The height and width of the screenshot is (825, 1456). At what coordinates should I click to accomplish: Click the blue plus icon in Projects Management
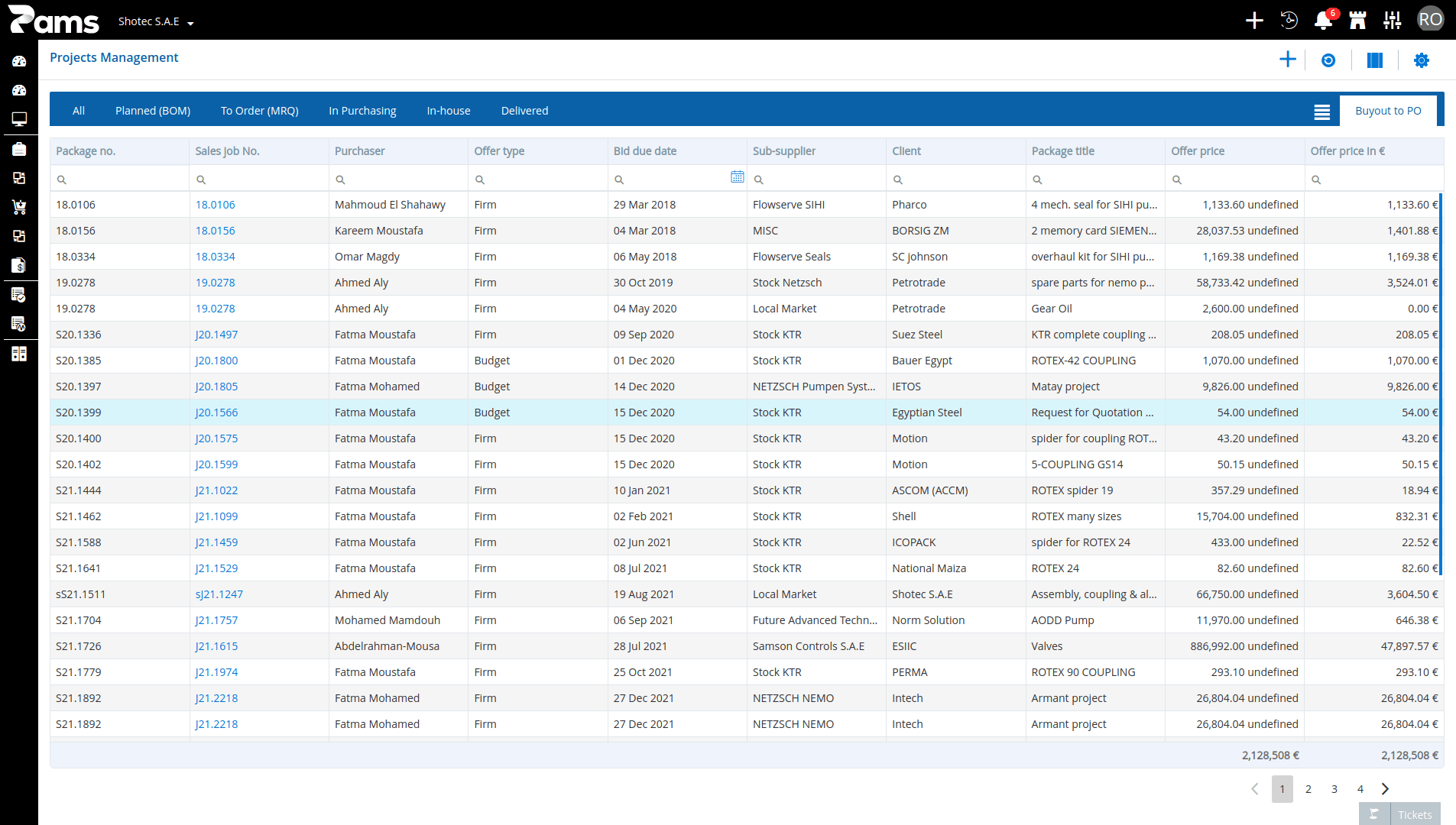(1288, 60)
